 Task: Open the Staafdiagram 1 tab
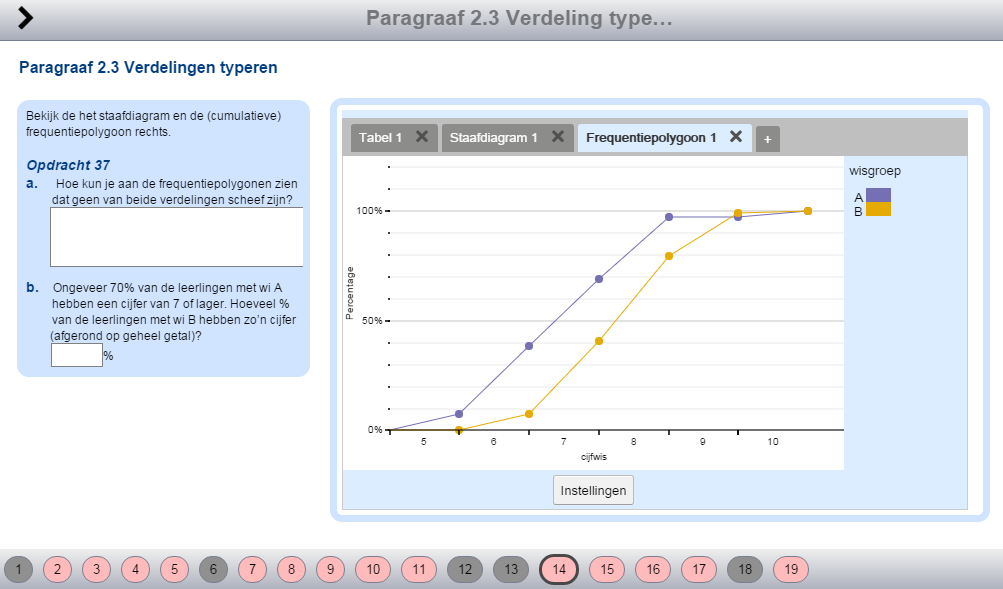point(493,138)
